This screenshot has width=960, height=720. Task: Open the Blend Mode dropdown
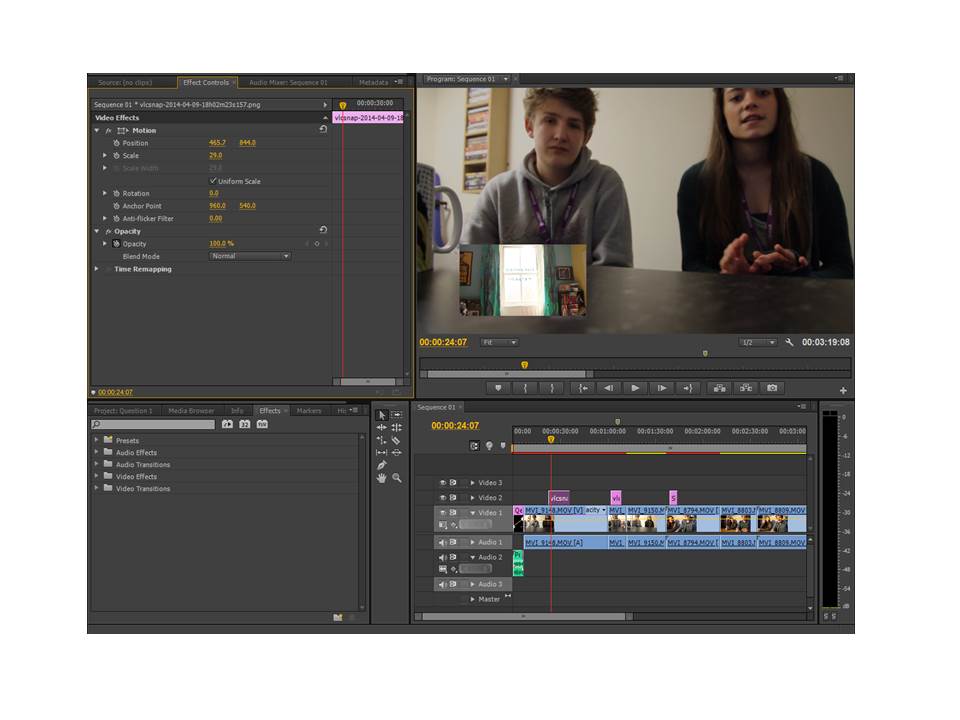250,256
